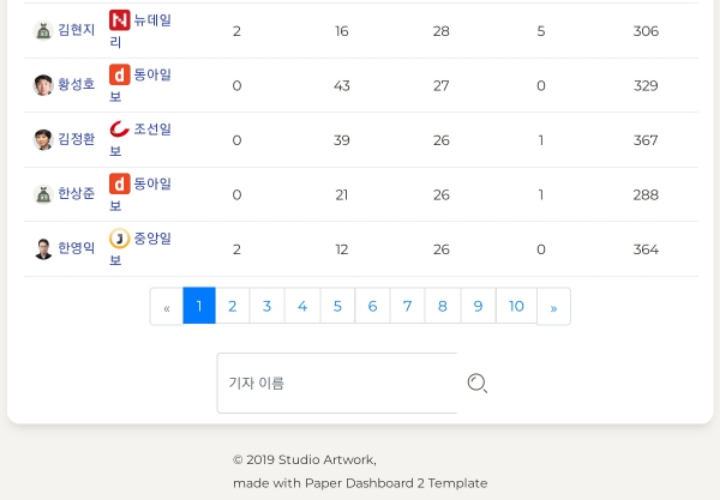Open page 5 of results

pyautogui.click(x=337, y=306)
